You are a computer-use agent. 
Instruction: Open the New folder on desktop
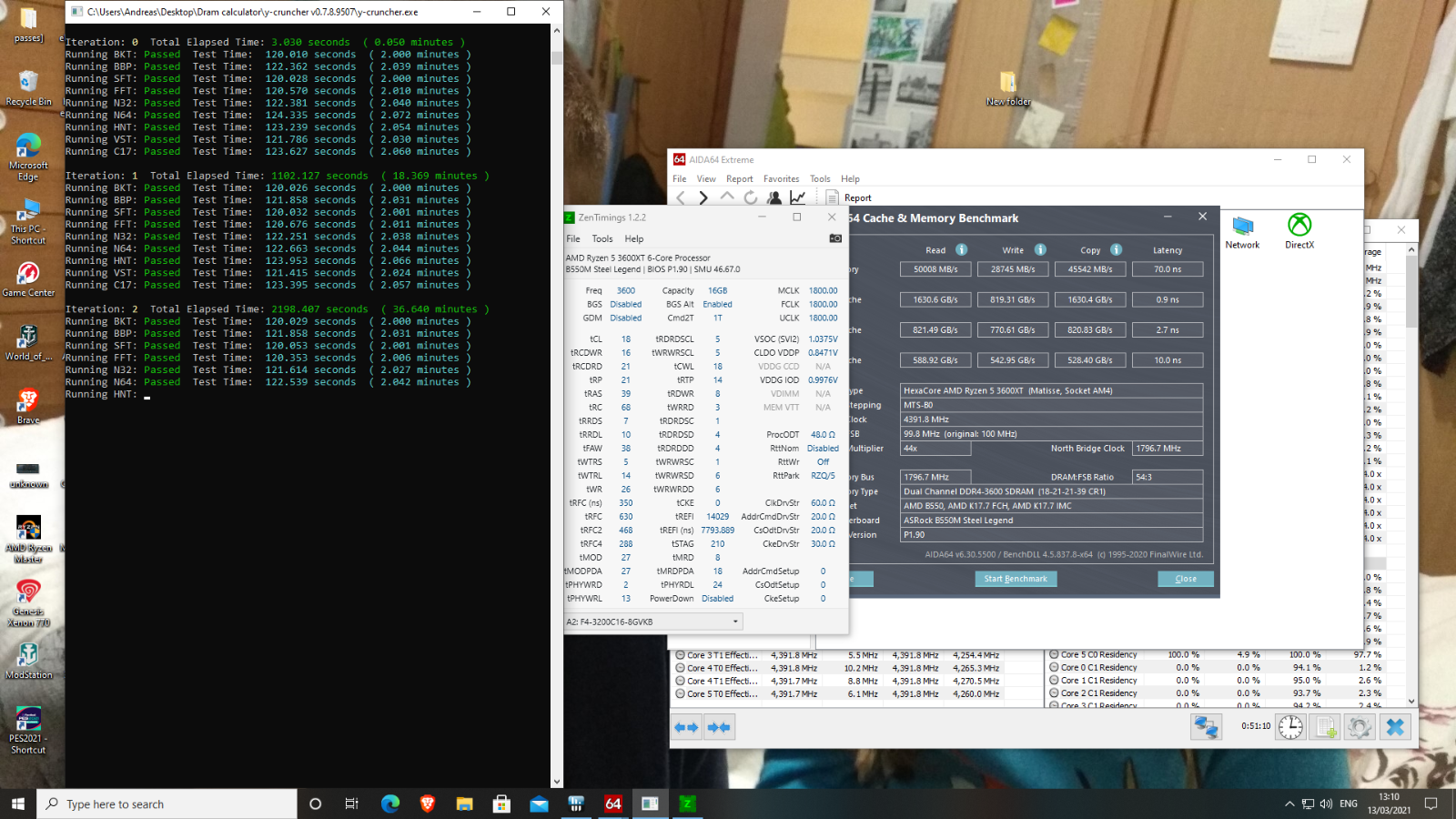pyautogui.click(x=1008, y=88)
